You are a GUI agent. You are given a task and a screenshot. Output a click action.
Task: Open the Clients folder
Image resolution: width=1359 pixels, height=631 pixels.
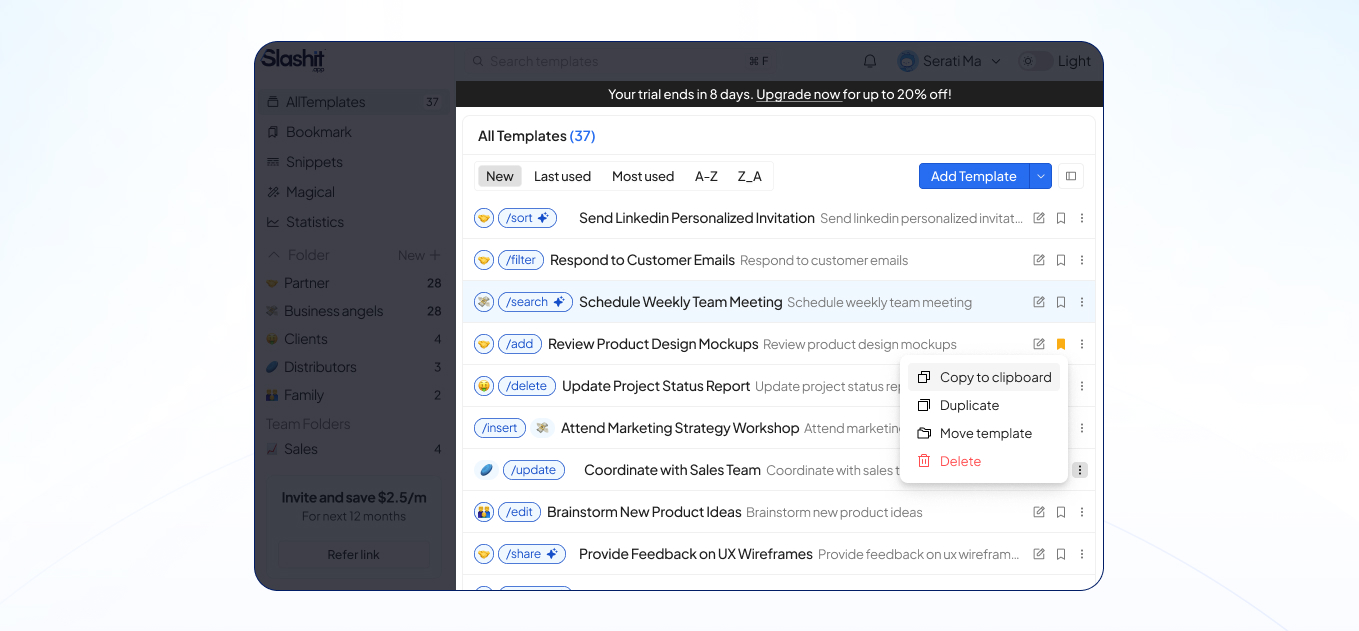pyautogui.click(x=354, y=339)
